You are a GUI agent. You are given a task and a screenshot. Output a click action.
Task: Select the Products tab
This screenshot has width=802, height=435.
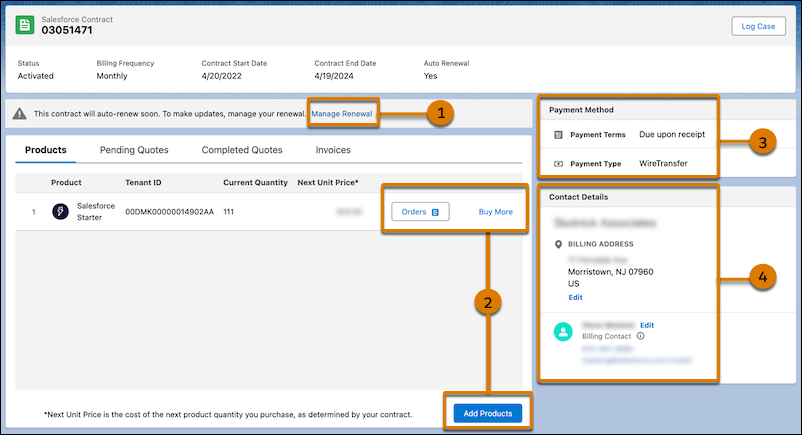coord(46,150)
